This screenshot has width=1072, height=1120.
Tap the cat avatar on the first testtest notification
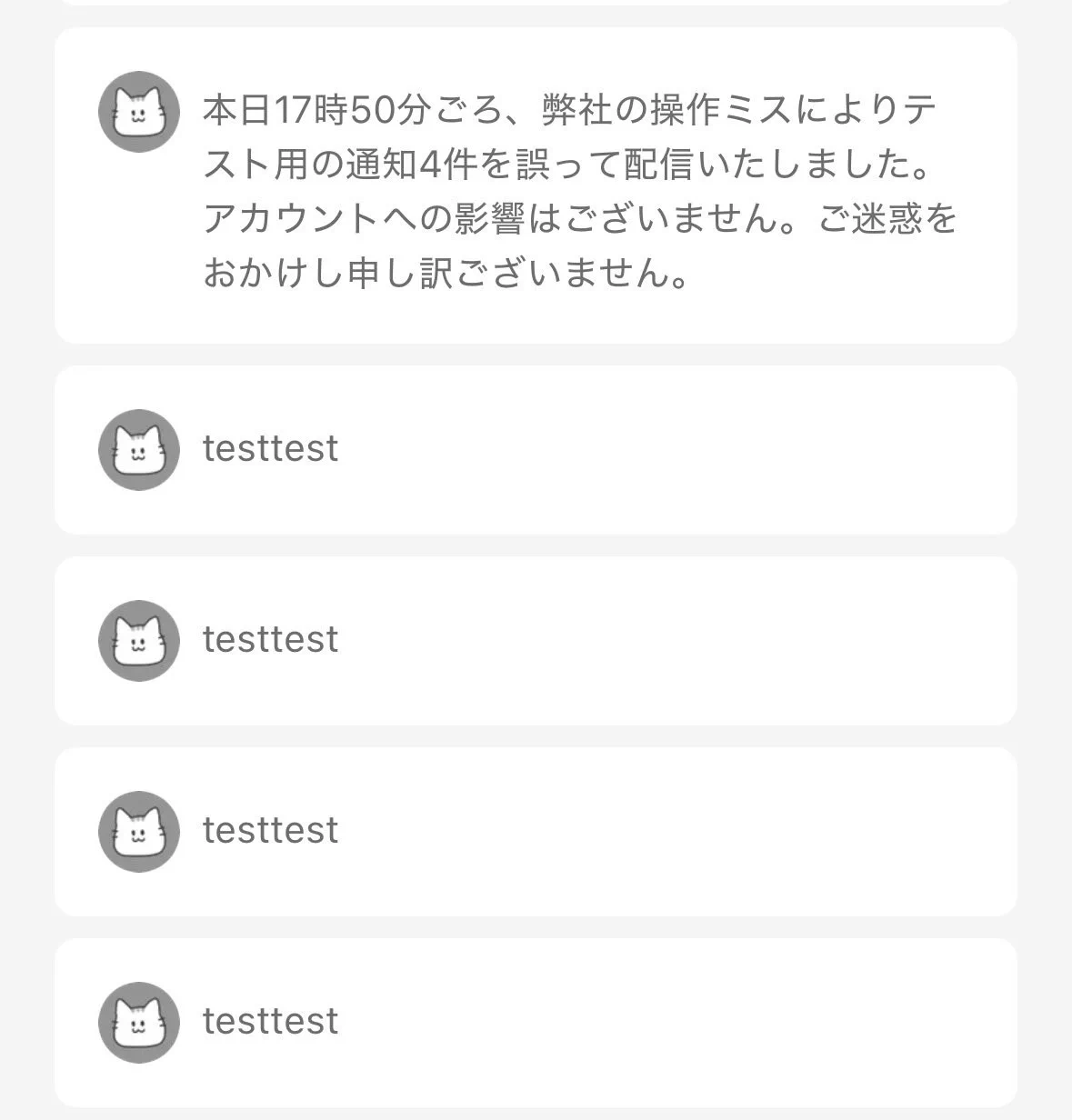(x=138, y=450)
